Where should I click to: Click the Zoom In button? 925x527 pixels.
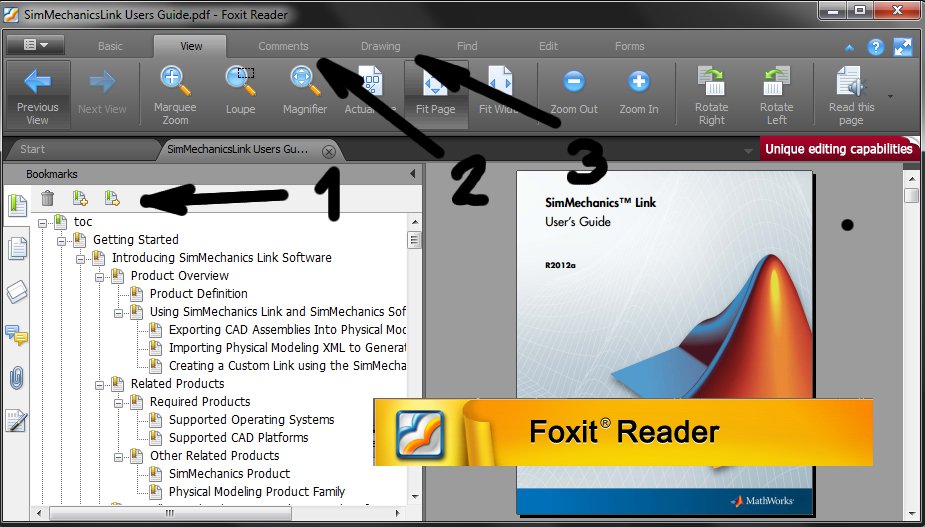[639, 94]
